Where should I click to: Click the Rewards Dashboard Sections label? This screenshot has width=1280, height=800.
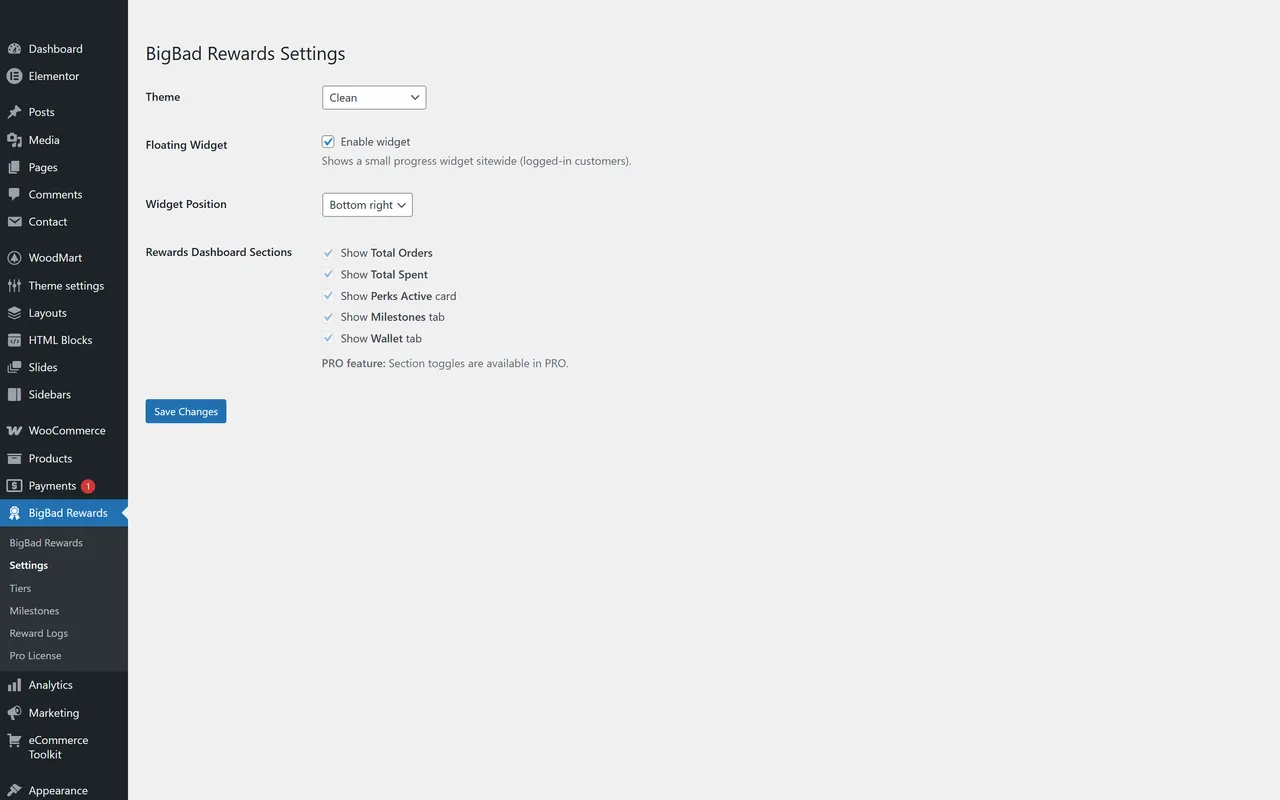click(x=219, y=252)
